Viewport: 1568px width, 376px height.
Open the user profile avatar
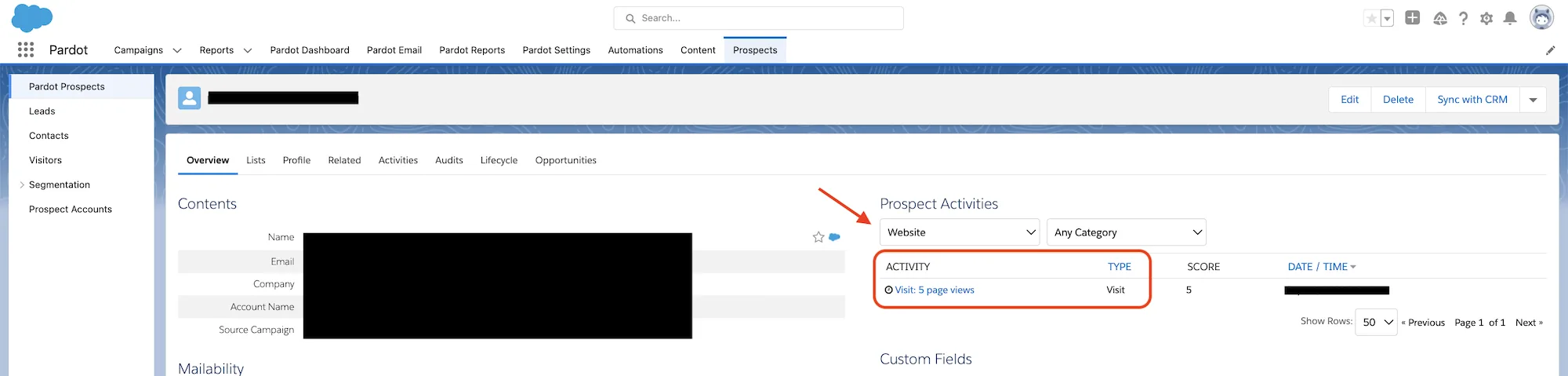[1541, 17]
